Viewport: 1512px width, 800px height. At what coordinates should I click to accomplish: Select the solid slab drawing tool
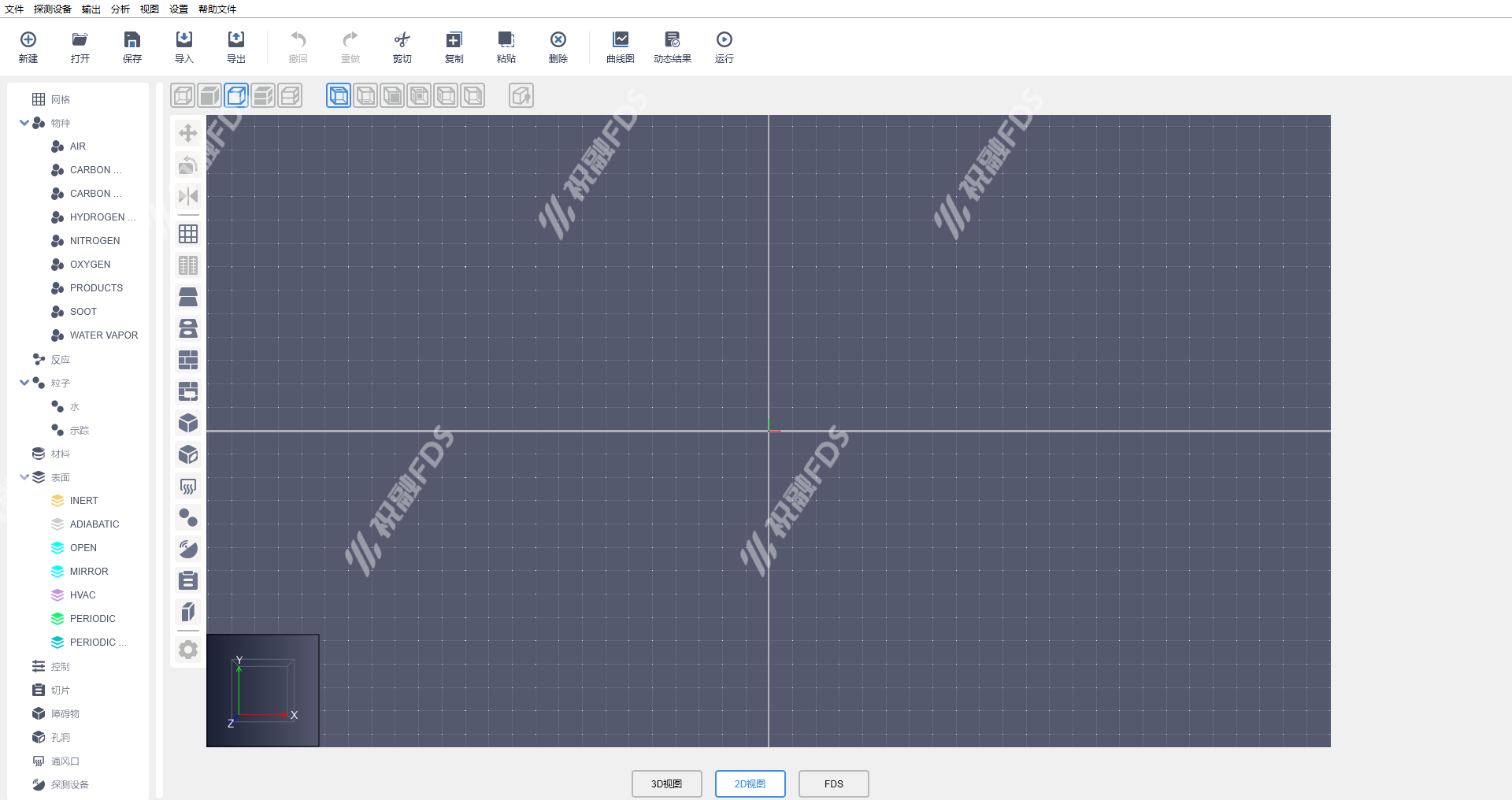188,297
